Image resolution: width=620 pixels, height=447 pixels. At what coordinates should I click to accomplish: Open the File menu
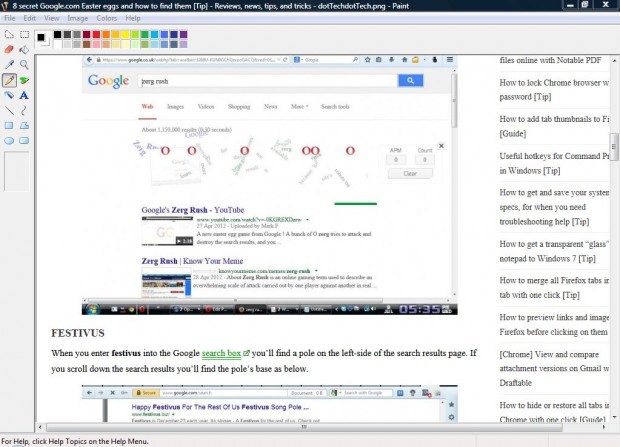coord(9,18)
